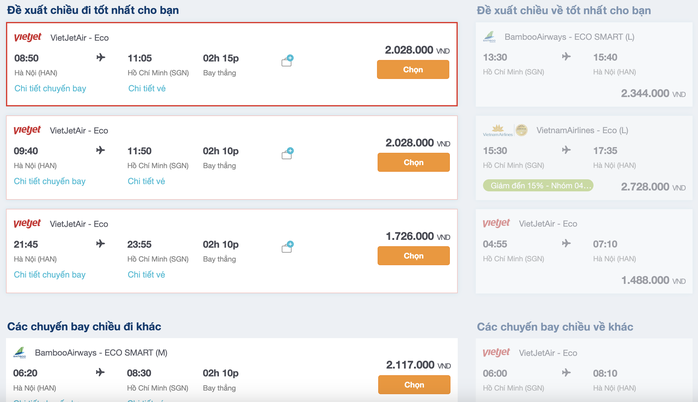Image resolution: width=698 pixels, height=402 pixels.
Task: Select the 06:00 VietJetAir return flight
Action: pos(584,370)
